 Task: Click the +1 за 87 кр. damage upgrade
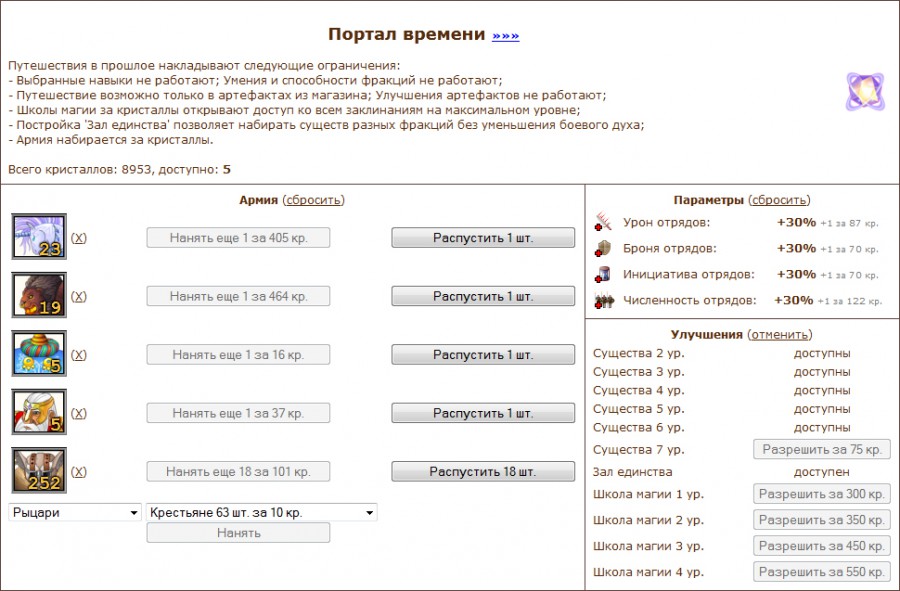pos(849,223)
